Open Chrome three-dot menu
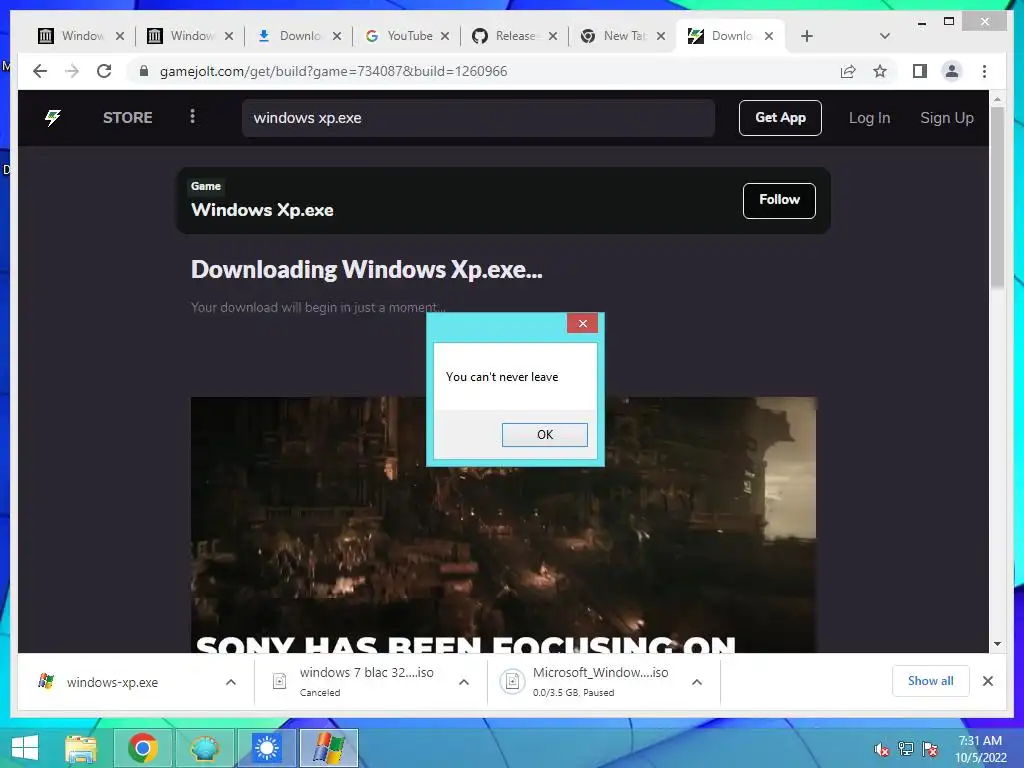The image size is (1024, 768). pos(984,71)
